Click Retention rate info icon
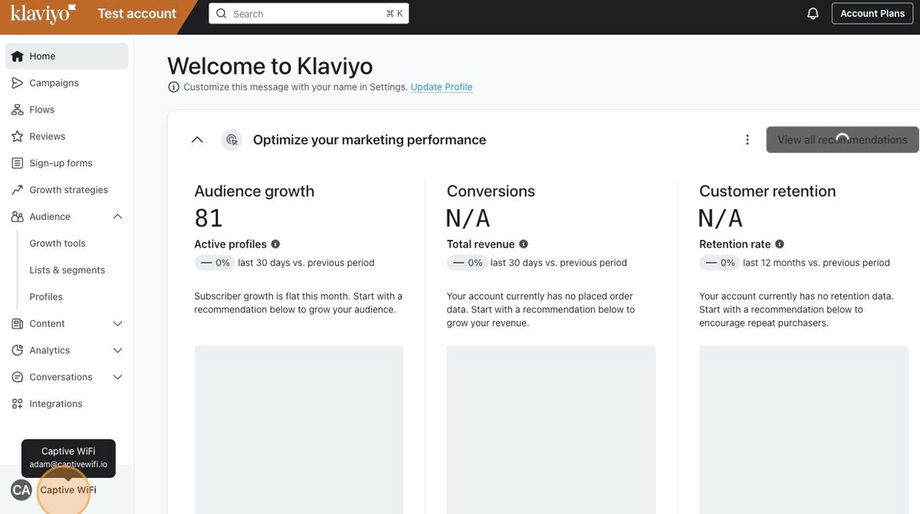 tap(780, 244)
